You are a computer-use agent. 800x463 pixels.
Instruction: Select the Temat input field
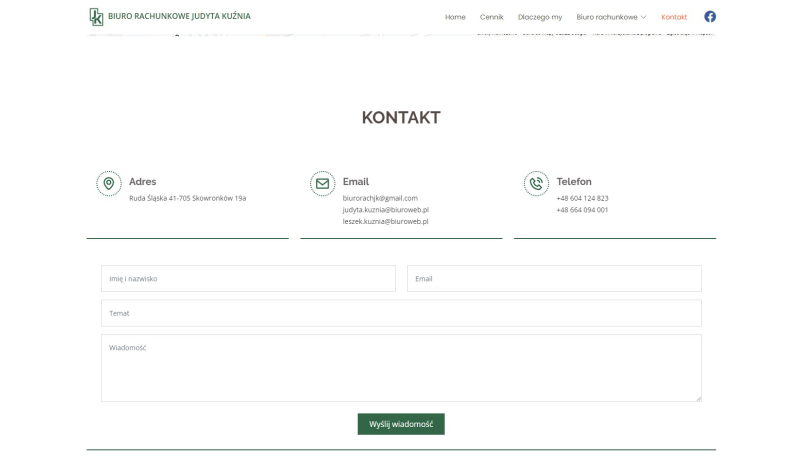pos(401,313)
